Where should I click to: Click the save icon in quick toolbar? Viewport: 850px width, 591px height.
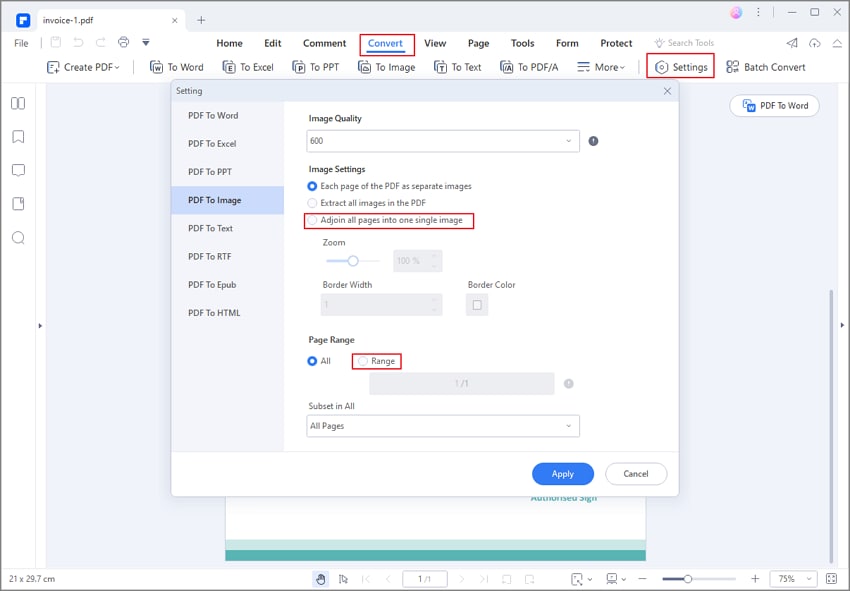[55, 42]
